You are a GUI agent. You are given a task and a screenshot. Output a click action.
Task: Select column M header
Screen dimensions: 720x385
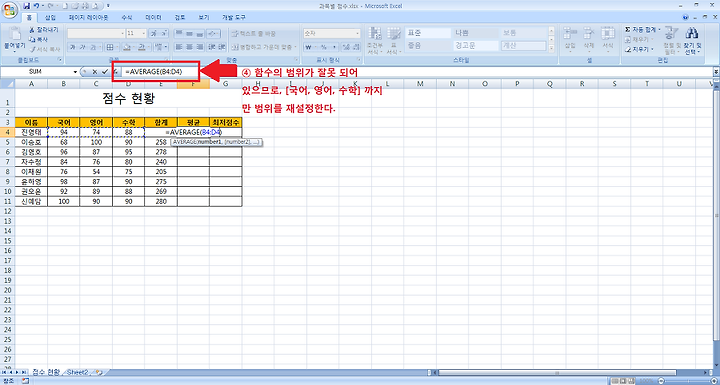point(420,84)
